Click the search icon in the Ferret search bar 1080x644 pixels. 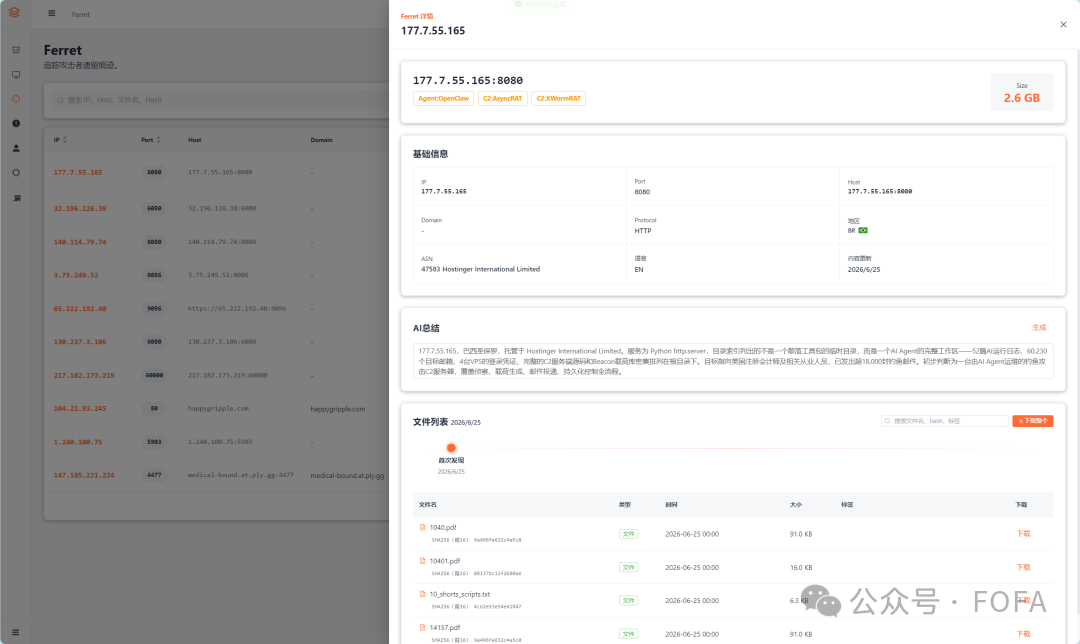(x=60, y=101)
